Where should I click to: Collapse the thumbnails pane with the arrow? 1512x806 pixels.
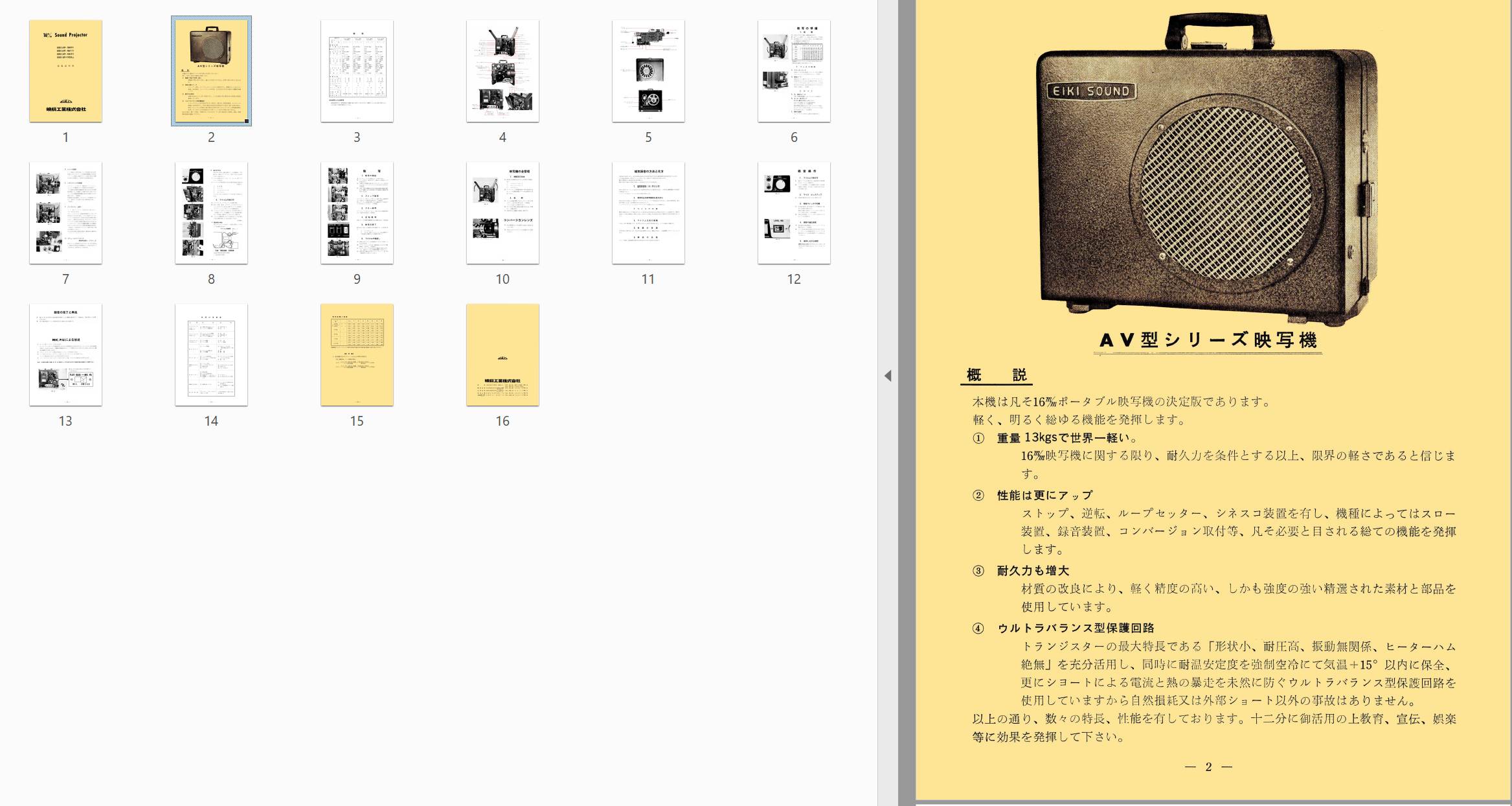(888, 376)
